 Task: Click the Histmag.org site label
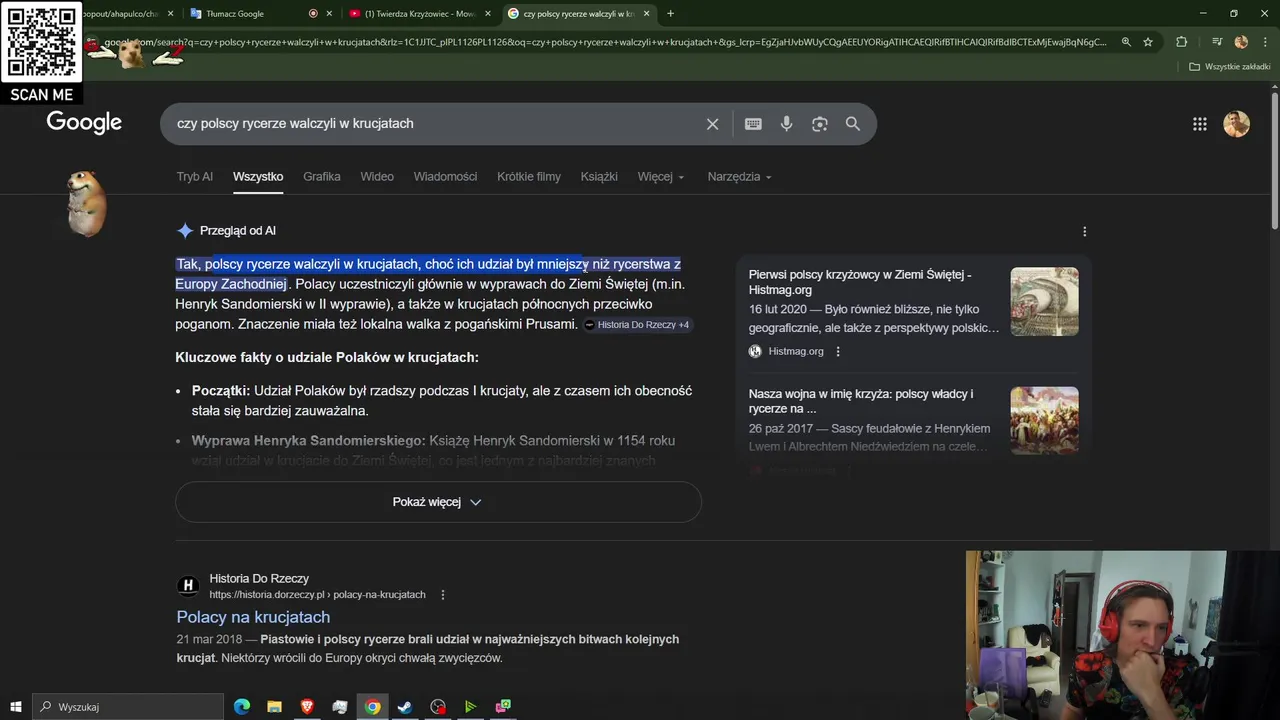click(796, 351)
